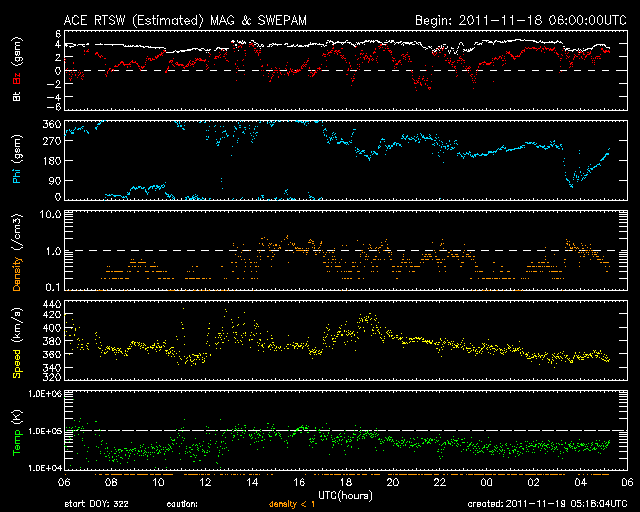The image size is (640, 512).
Task: Select the 'start DOY: 322' footer text
Action: click(x=96, y=504)
